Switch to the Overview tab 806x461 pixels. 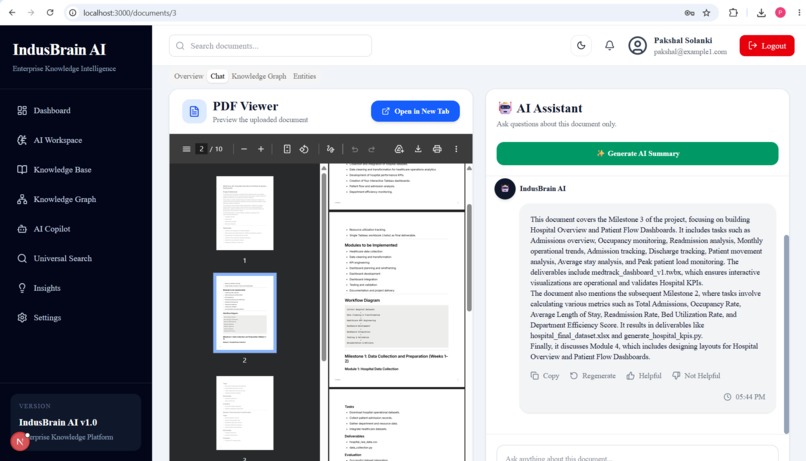pyautogui.click(x=189, y=76)
